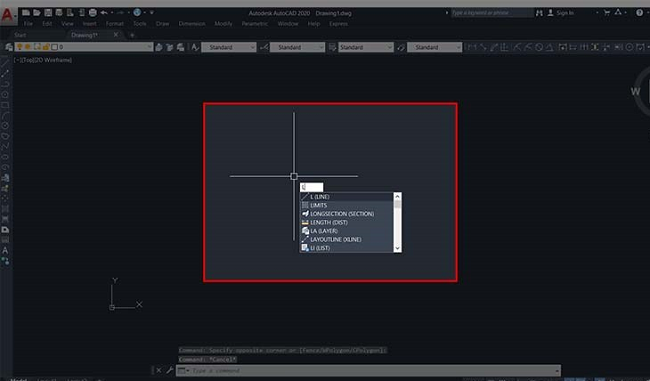
Task: Switch to the Start tab
Action: point(20,35)
